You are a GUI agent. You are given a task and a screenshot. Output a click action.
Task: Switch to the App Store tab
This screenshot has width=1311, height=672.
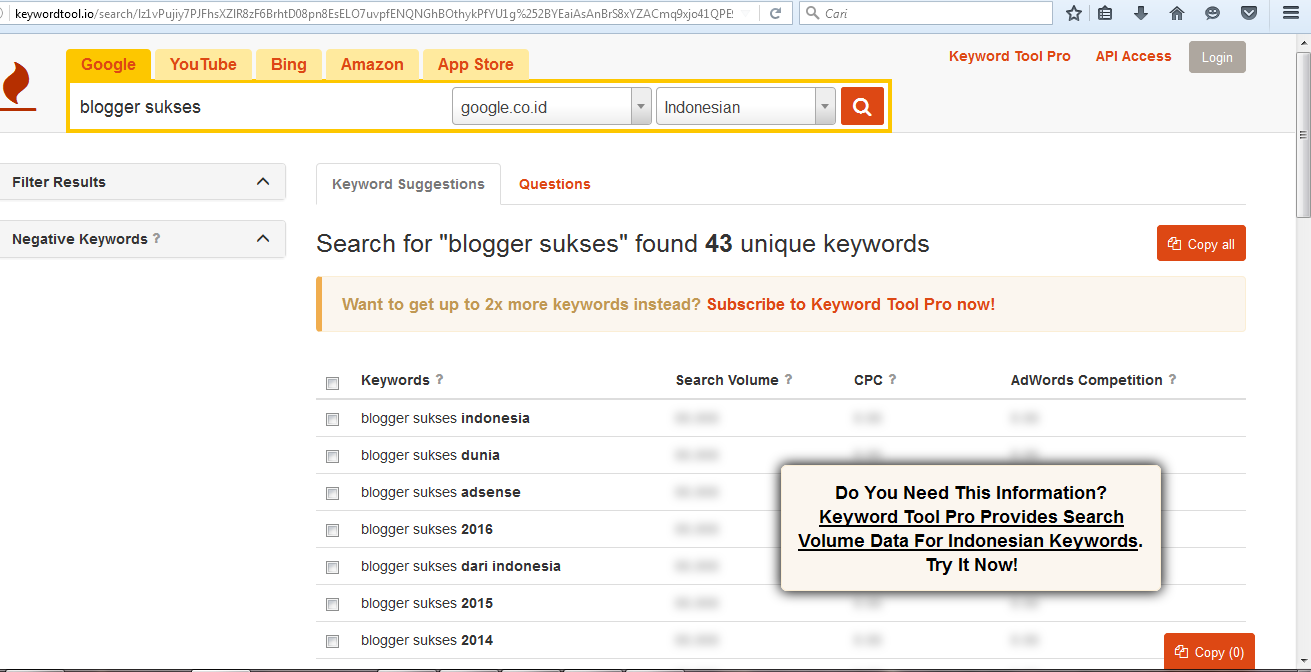[x=475, y=64]
